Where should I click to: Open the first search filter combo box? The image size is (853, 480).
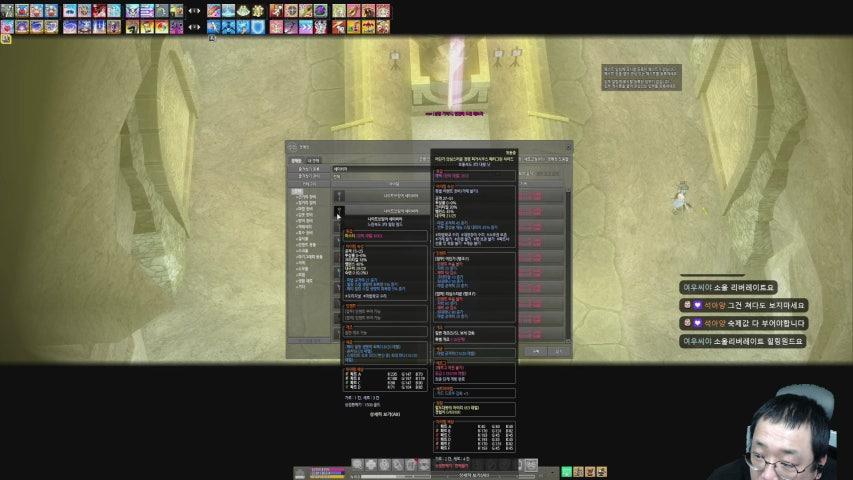coord(381,169)
